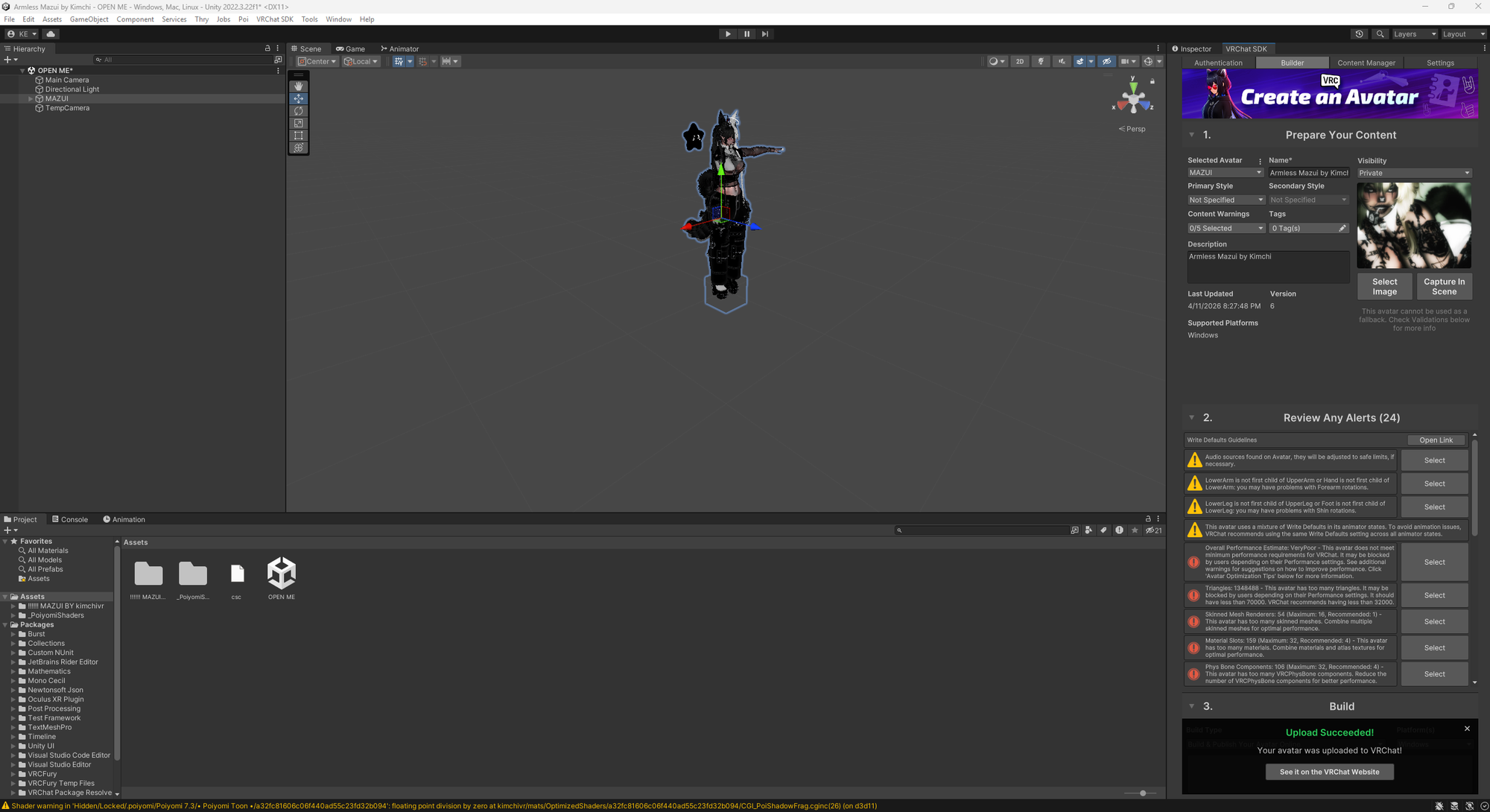Select the Scale tool in scene toolbar
1490x812 pixels.
pyautogui.click(x=299, y=124)
